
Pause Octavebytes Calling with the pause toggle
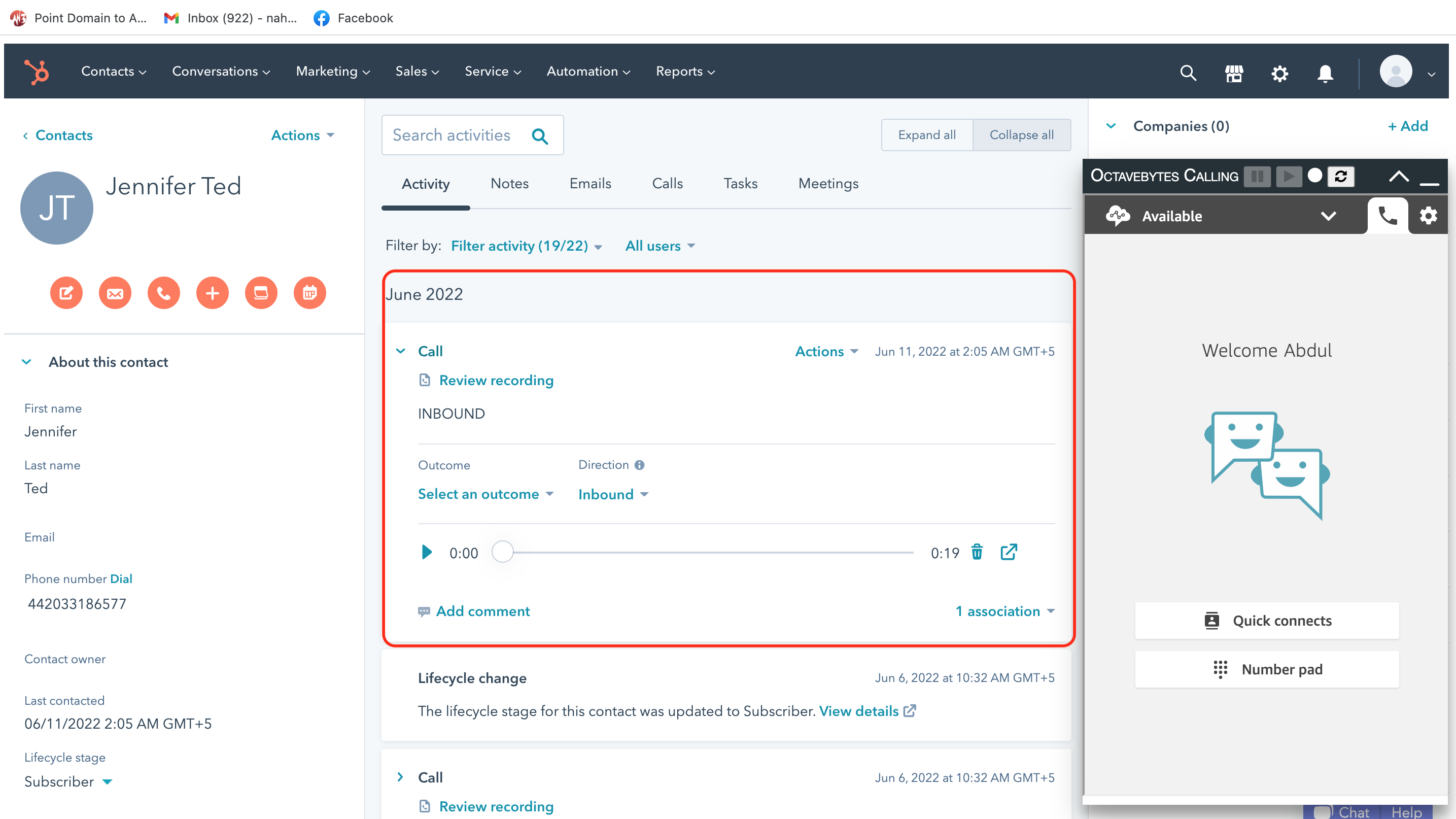tap(1257, 176)
